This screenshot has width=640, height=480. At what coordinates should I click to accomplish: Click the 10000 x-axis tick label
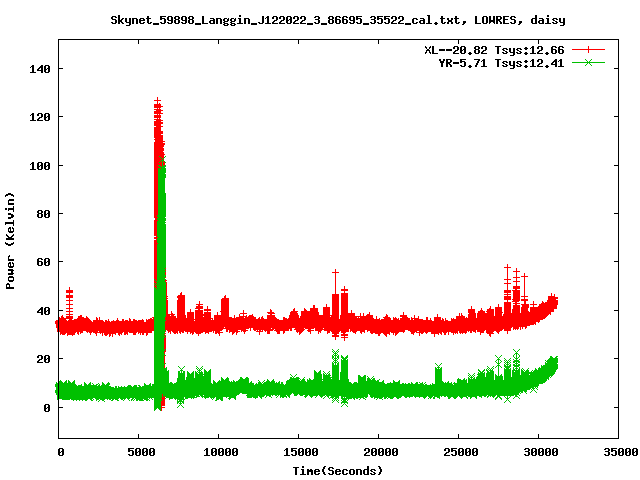tap(221, 452)
